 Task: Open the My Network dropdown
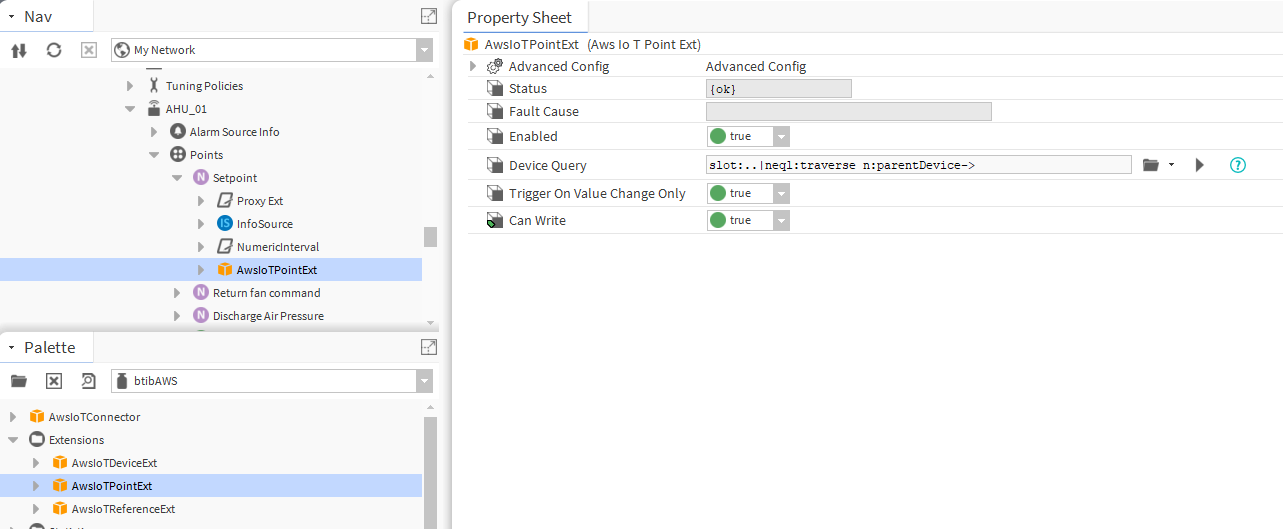(x=425, y=50)
